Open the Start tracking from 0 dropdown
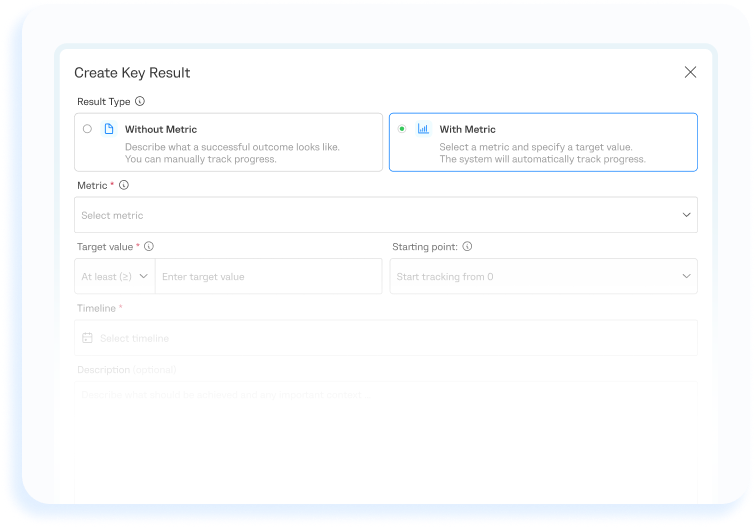The height and width of the screenshot is (528, 756). tap(543, 276)
